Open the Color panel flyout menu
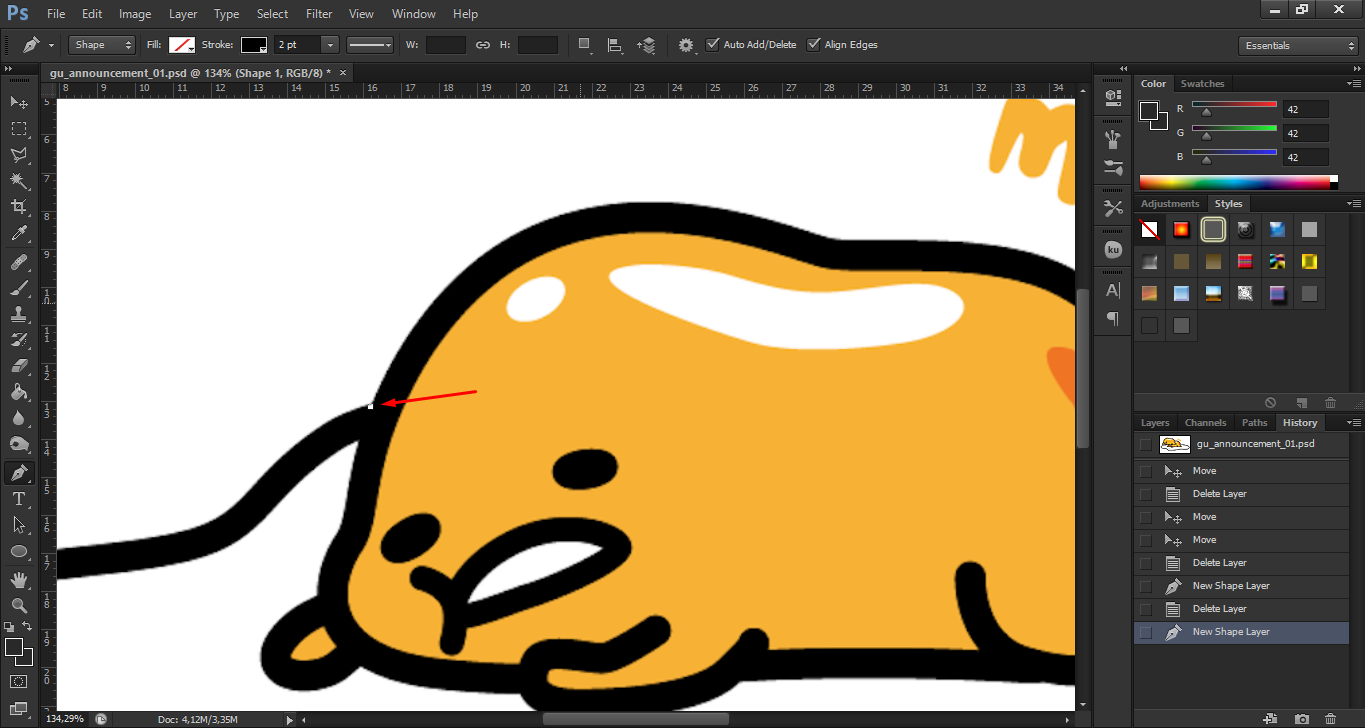Screen dimensions: 1365x728 [x=1354, y=84]
